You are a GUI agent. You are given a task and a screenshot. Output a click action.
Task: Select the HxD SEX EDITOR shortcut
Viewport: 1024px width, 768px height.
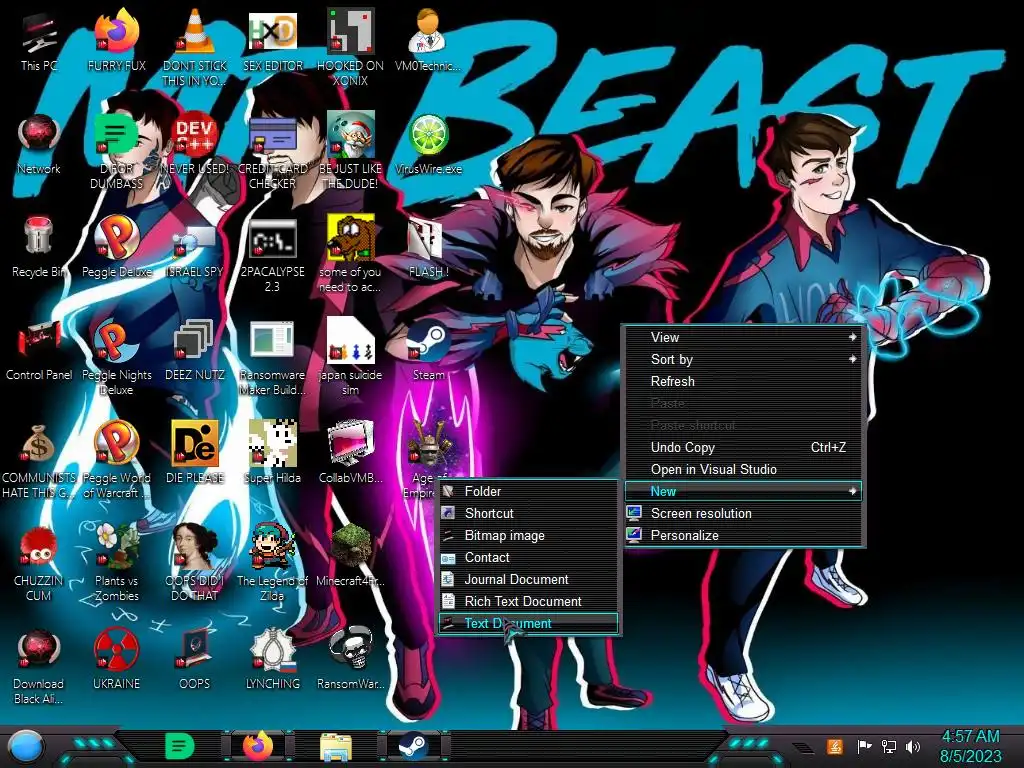coord(272,42)
